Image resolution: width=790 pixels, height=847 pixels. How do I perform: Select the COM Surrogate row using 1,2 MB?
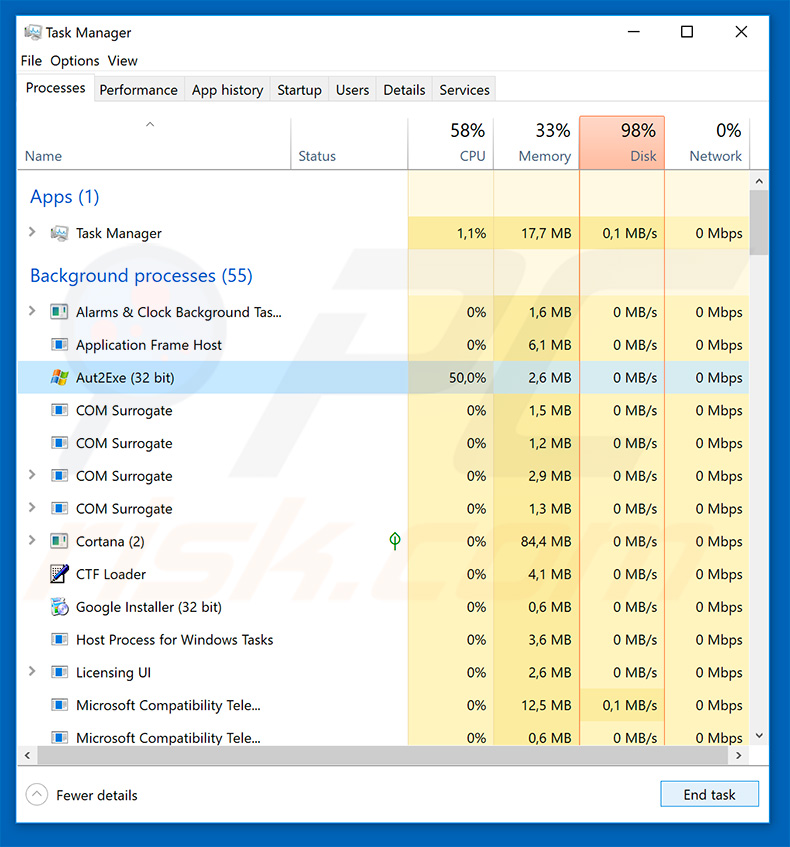384,443
